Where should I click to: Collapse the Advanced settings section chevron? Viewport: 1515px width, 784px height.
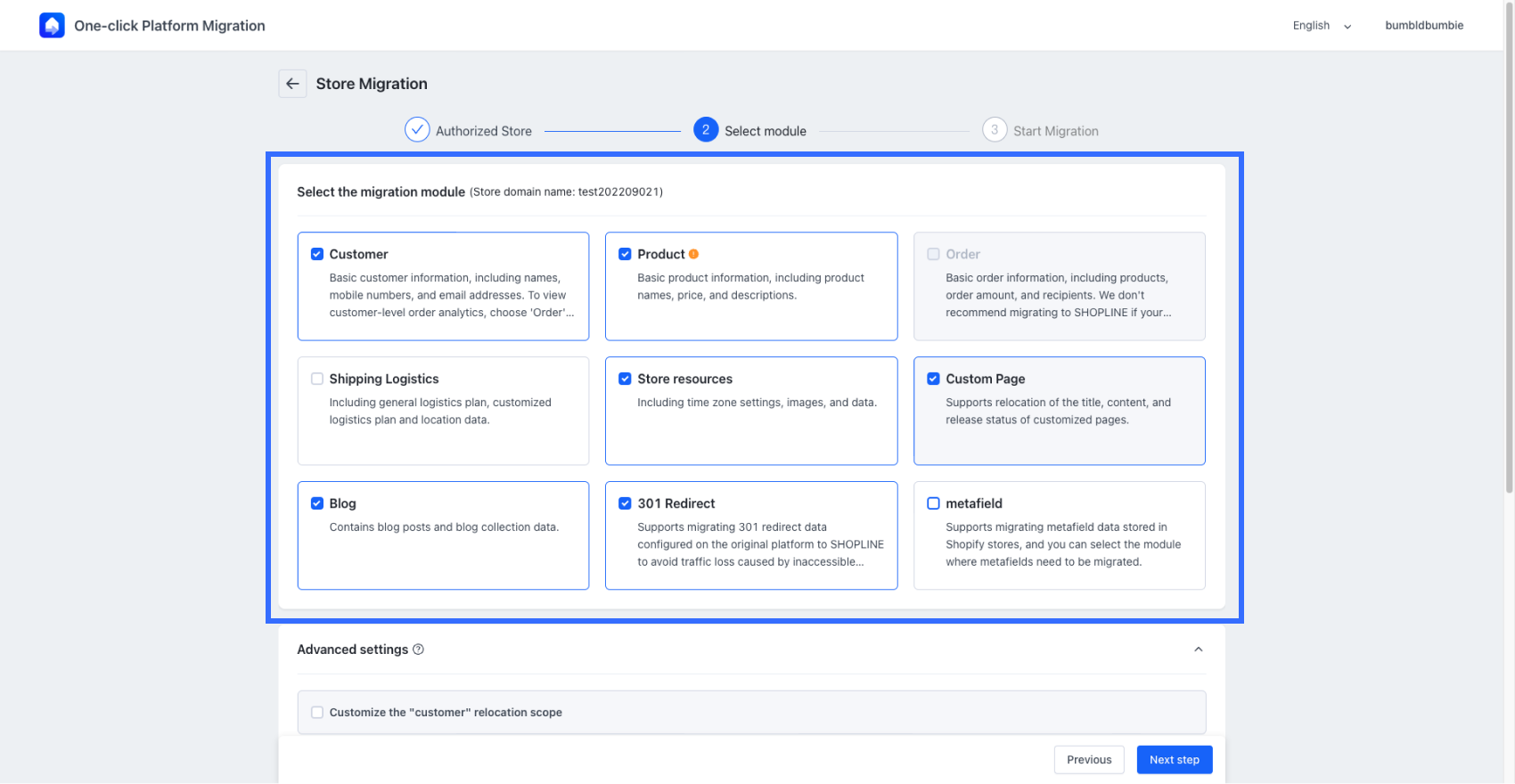tap(1199, 649)
